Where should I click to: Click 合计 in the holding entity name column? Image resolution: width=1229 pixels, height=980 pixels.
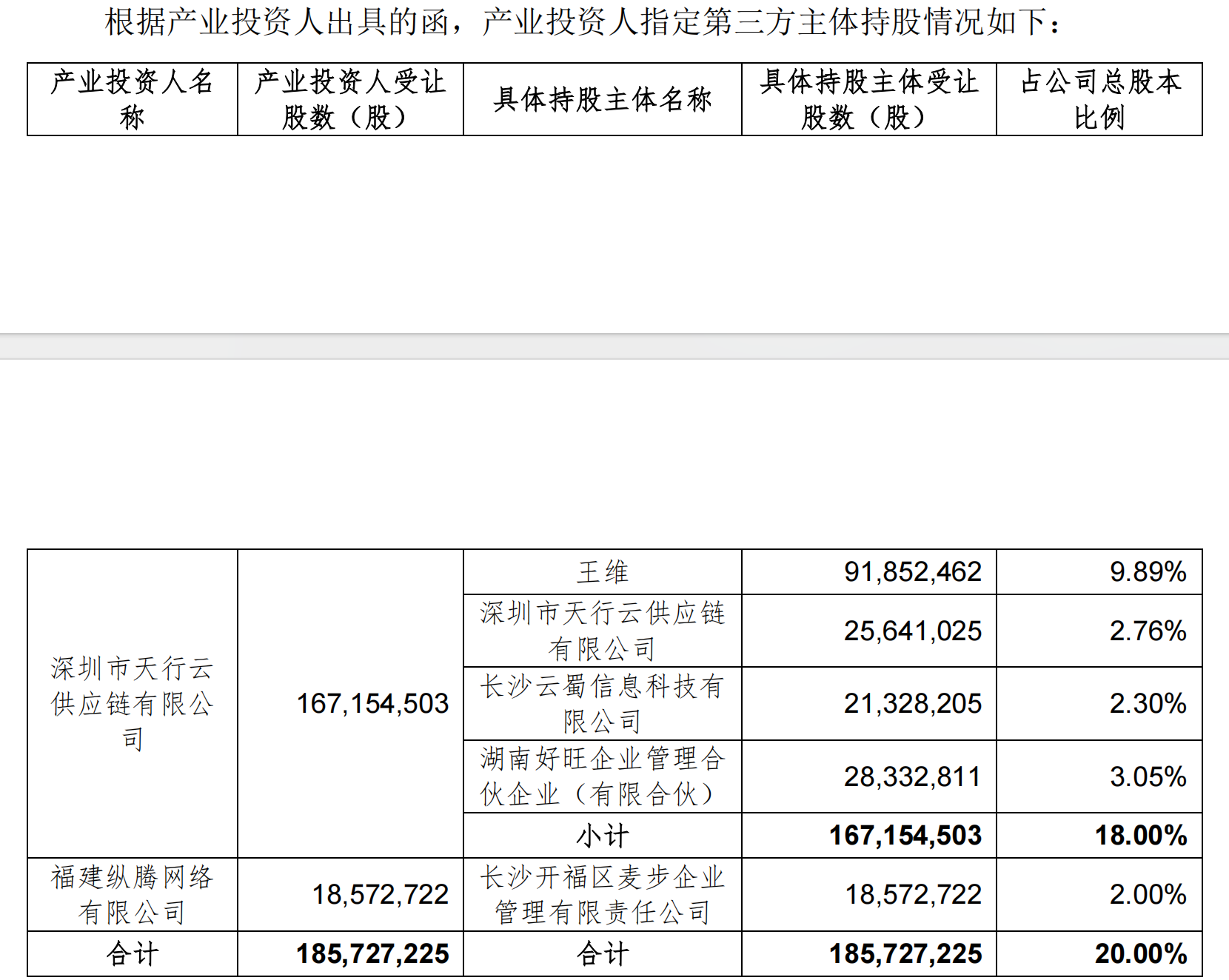(x=603, y=953)
